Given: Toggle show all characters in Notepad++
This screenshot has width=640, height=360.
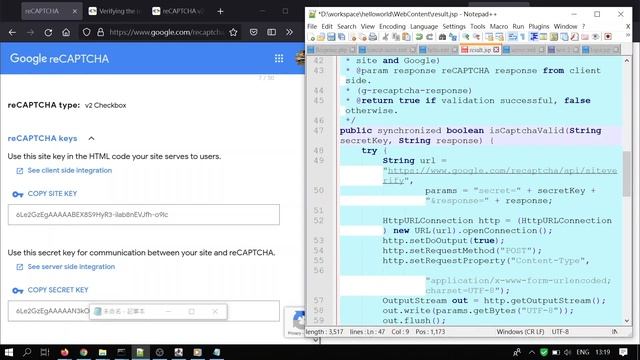Looking at the screenshot, I should (523, 37).
